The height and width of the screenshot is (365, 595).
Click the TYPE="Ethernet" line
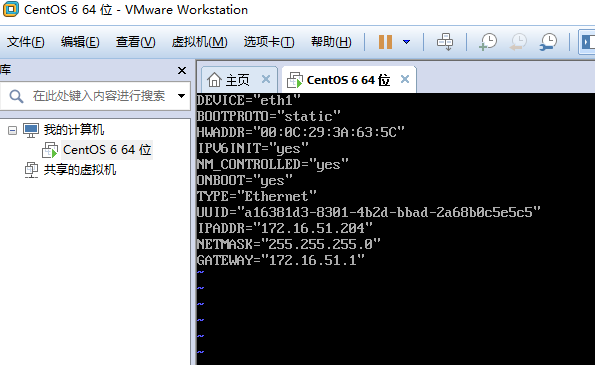[257, 196]
